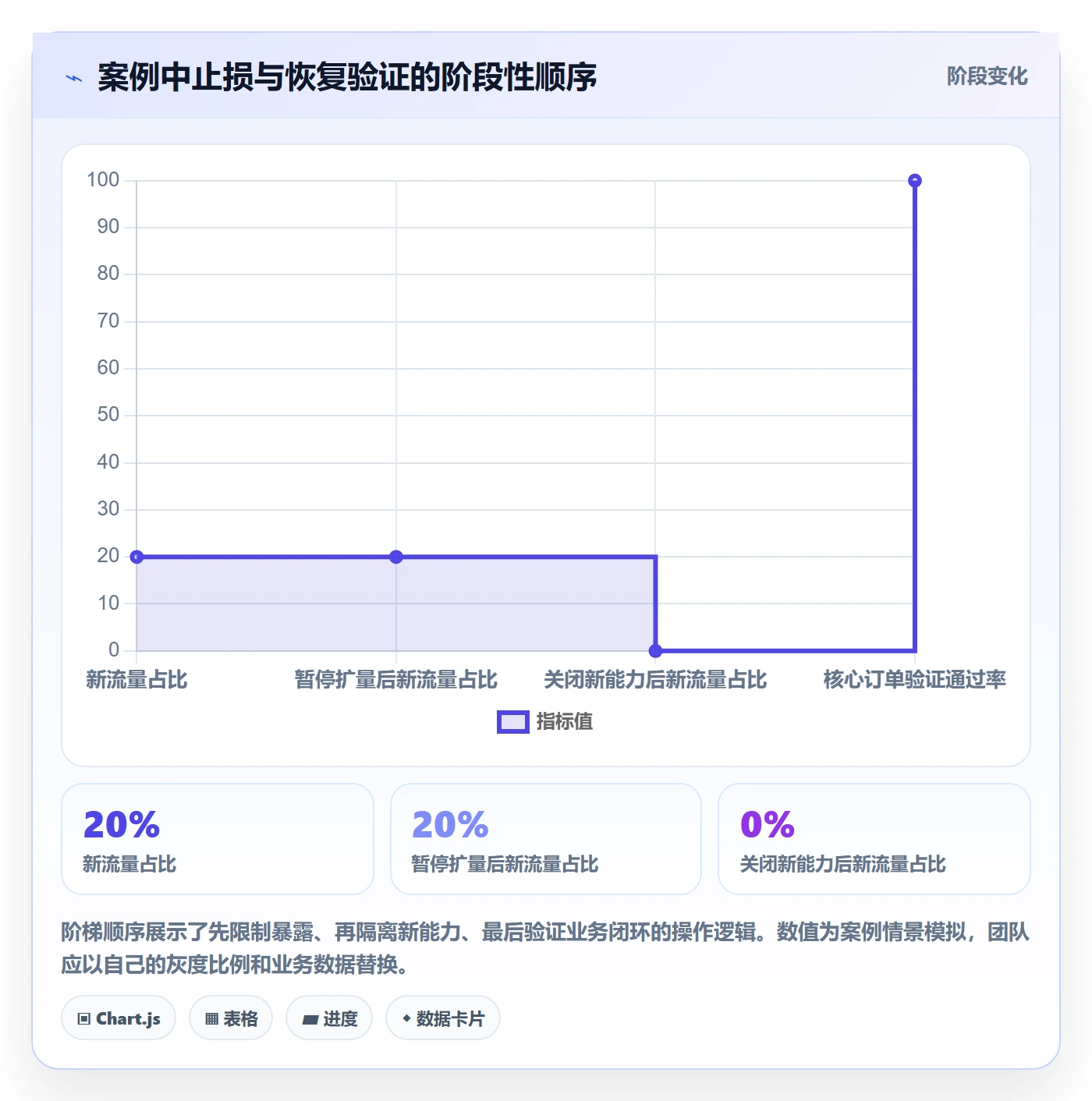Click the title 案例中止损与恢复验证的阶段性顺序

tap(347, 77)
